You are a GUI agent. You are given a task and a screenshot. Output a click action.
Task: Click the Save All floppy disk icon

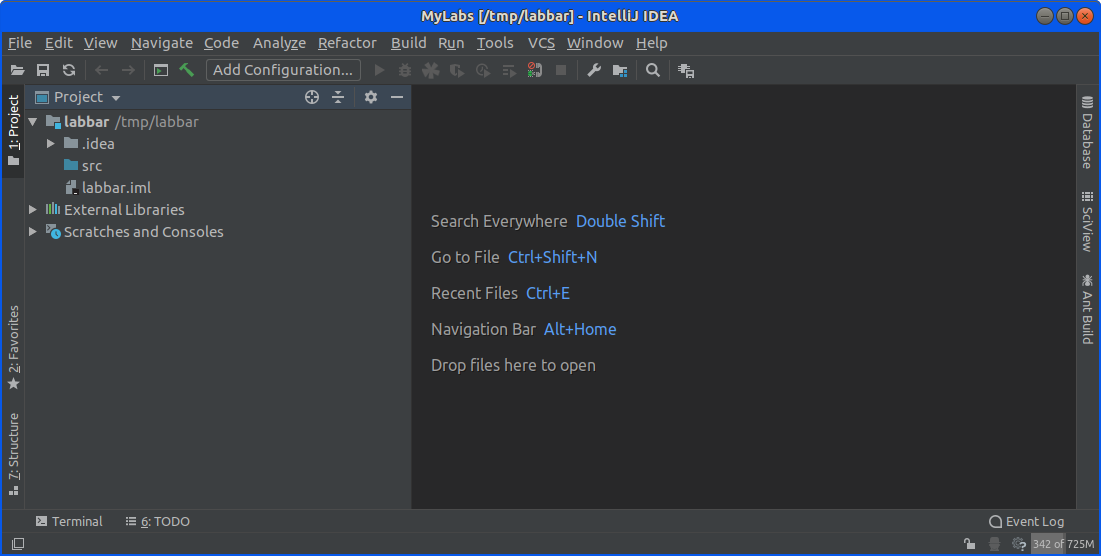coord(43,70)
